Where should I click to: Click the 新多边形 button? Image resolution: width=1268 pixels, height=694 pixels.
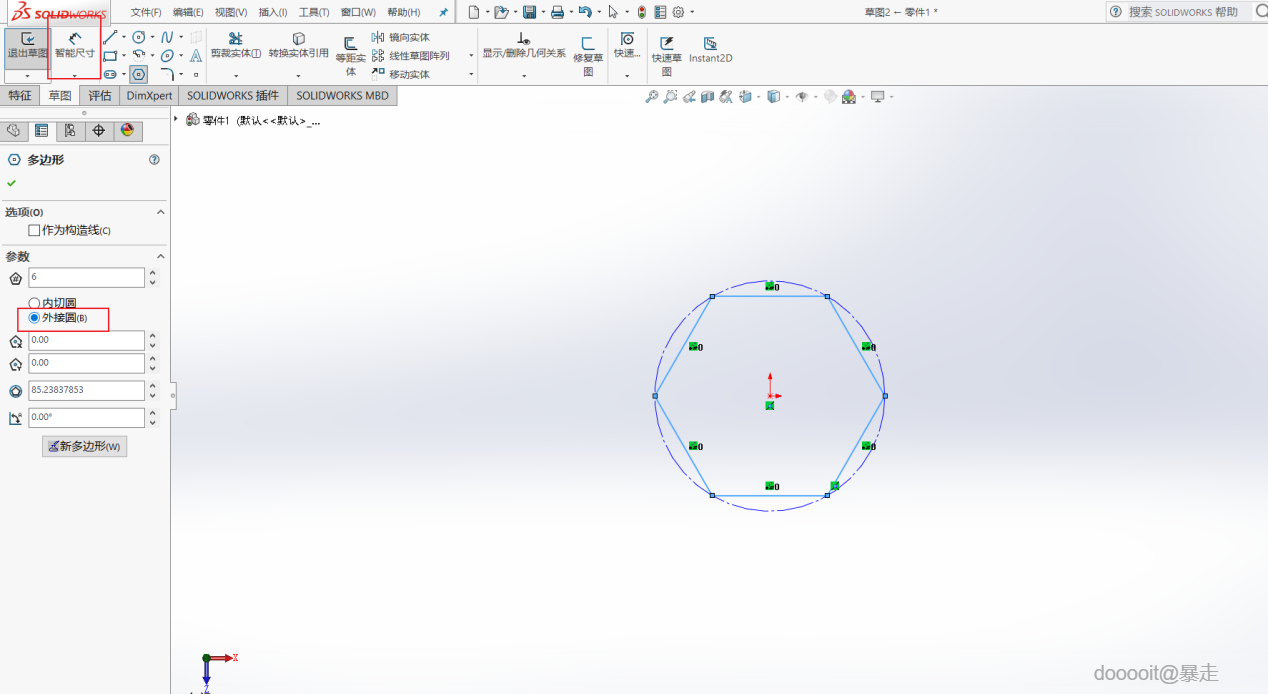click(x=84, y=446)
